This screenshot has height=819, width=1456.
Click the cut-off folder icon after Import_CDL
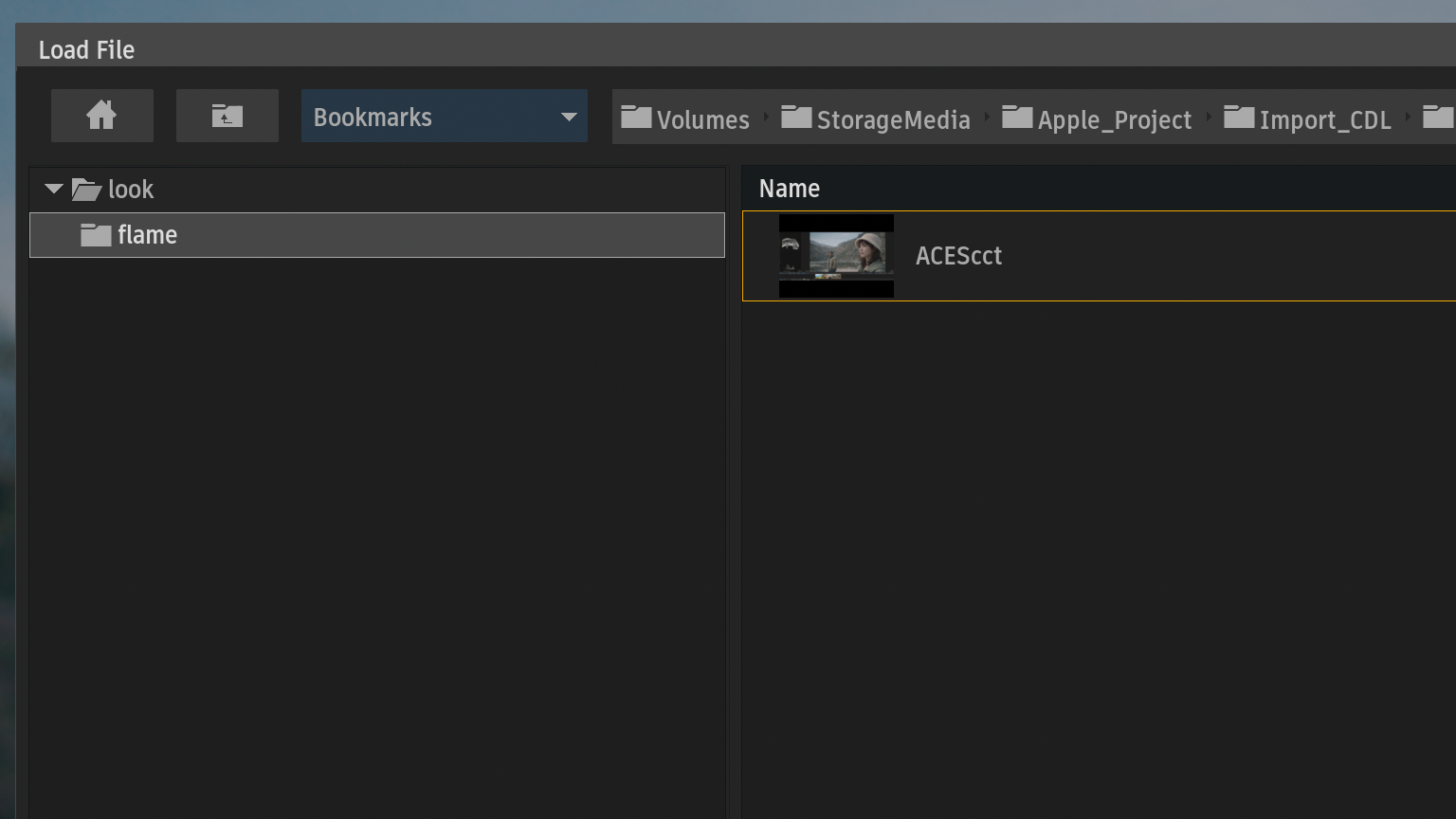1438,118
